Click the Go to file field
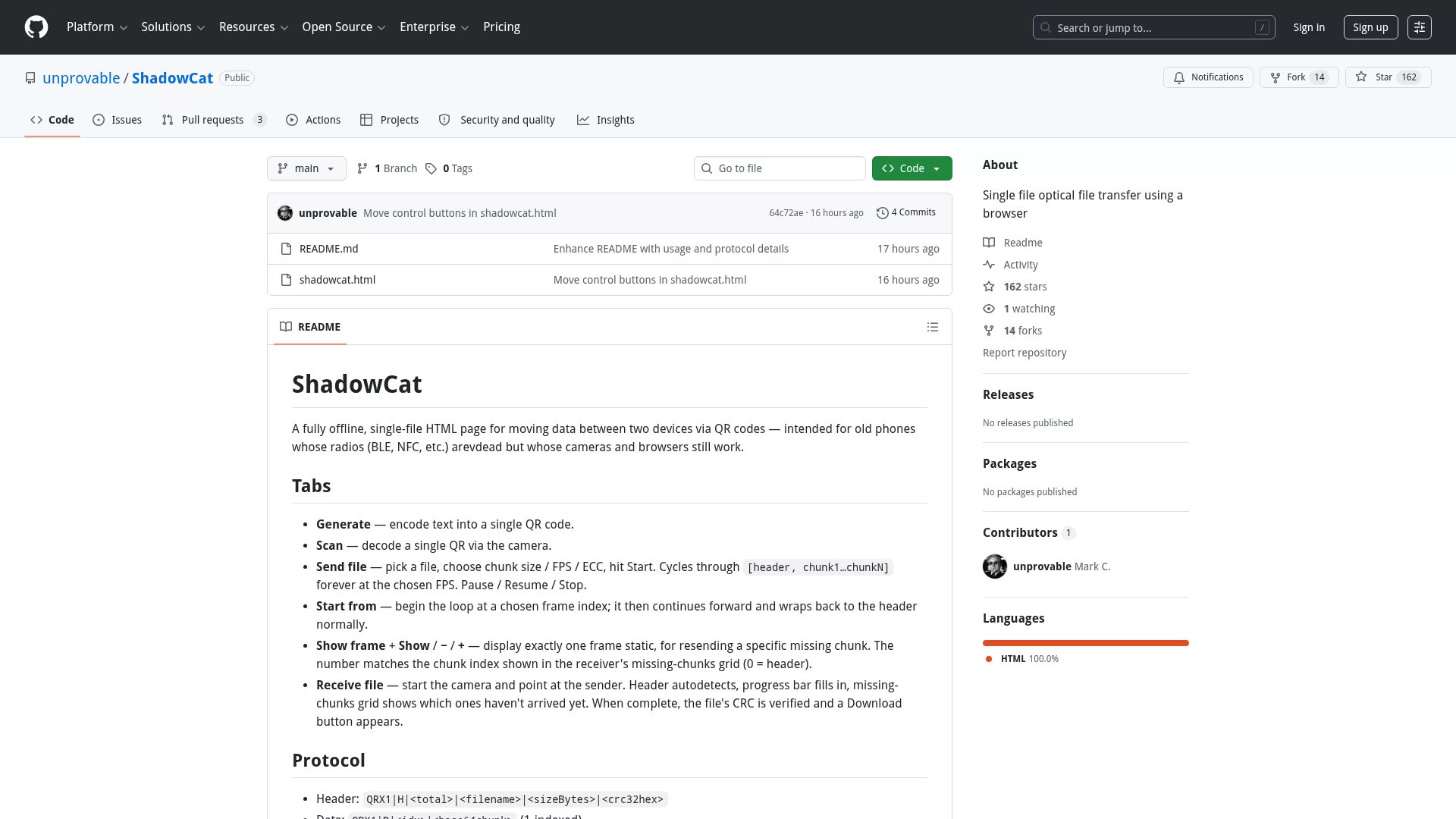 click(x=780, y=168)
